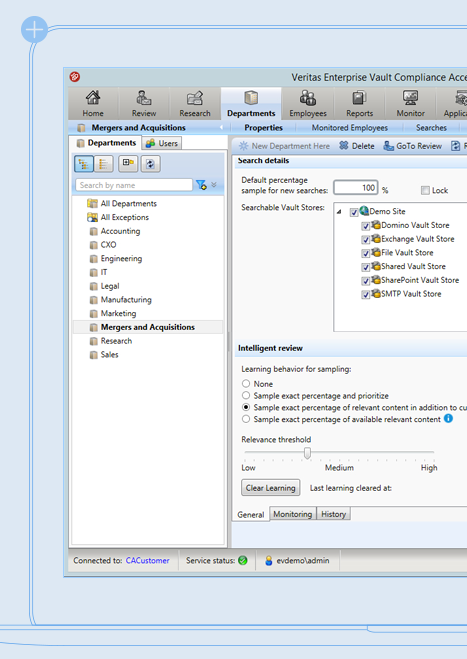The width and height of the screenshot is (467, 659).
Task: Toggle the Lock checkbox
Action: [425, 191]
